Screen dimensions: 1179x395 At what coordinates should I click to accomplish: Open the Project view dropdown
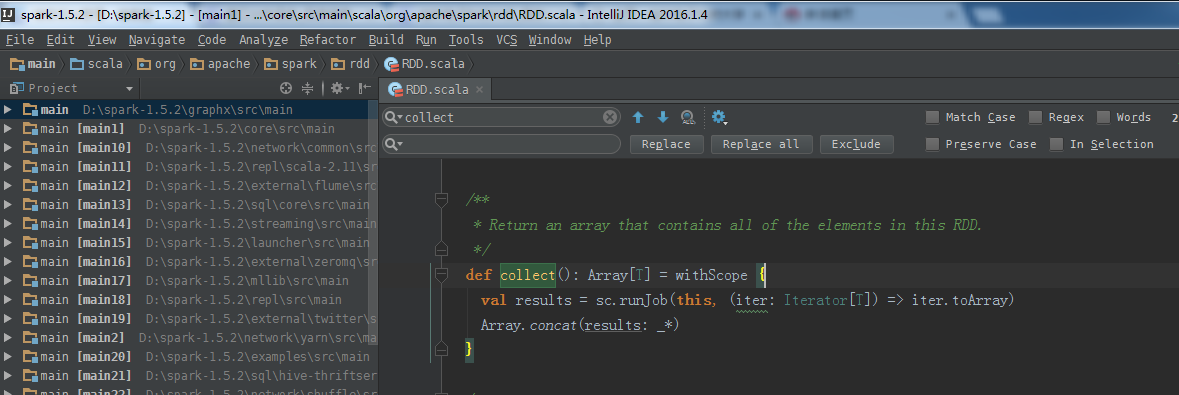129,89
